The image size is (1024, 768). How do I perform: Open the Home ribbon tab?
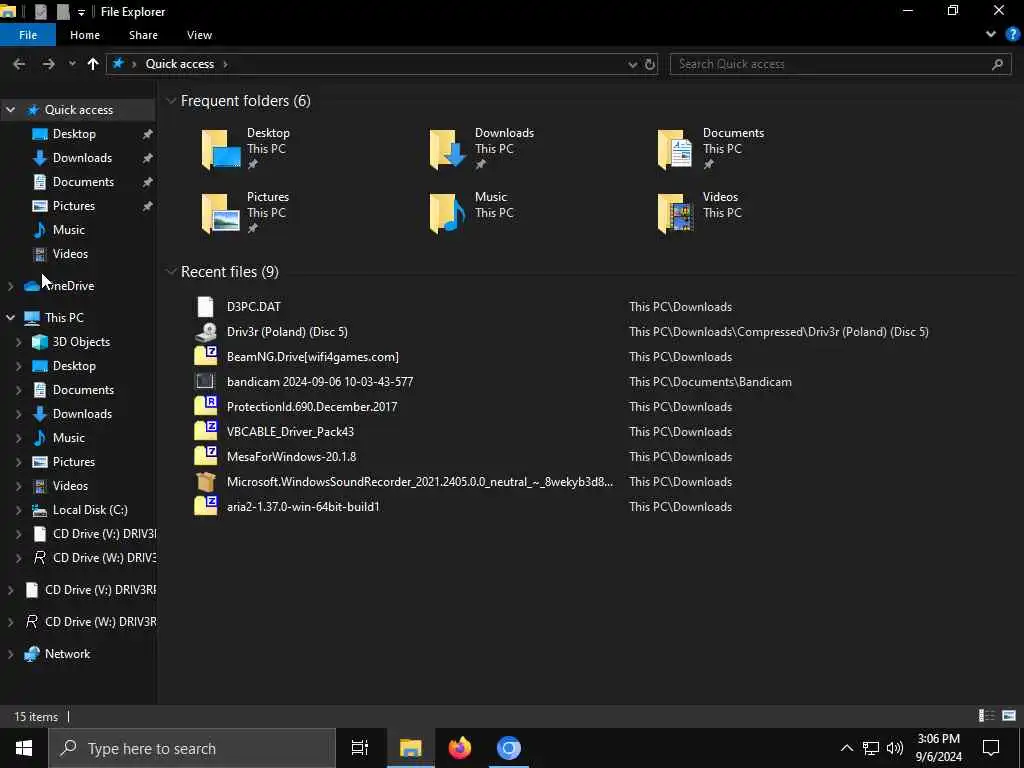click(x=85, y=35)
